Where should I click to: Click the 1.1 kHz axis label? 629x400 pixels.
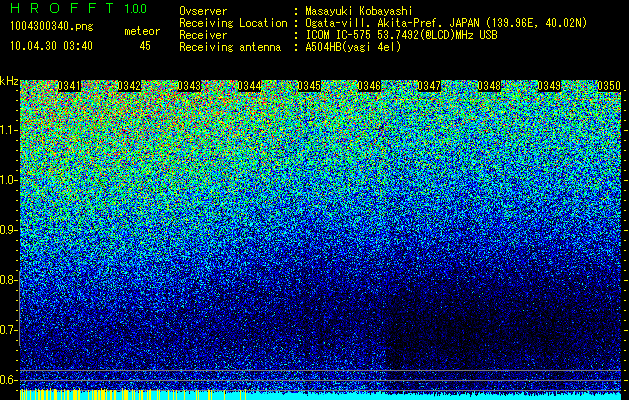pos(8,130)
